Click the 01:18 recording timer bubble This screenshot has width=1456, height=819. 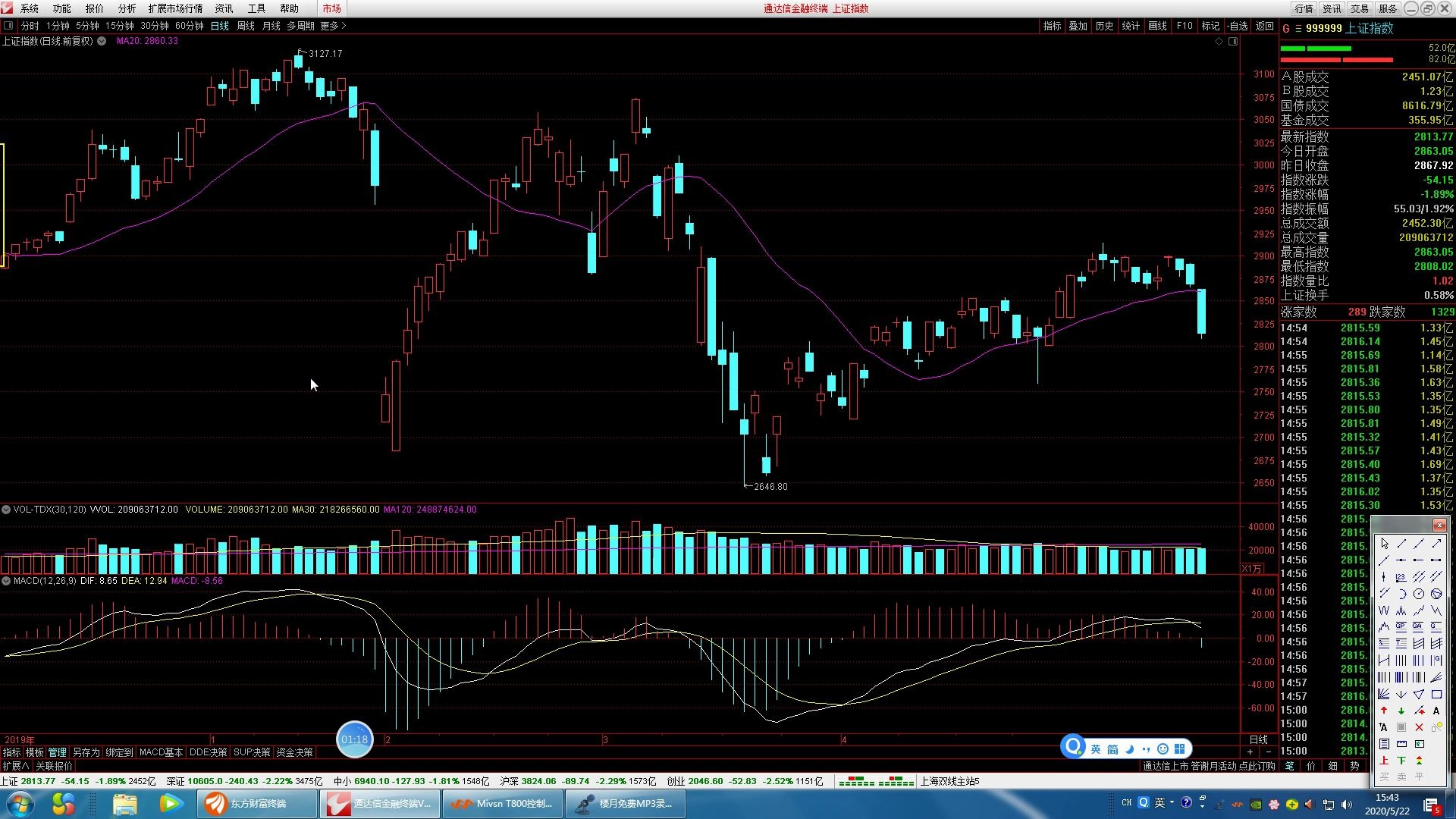coord(354,739)
